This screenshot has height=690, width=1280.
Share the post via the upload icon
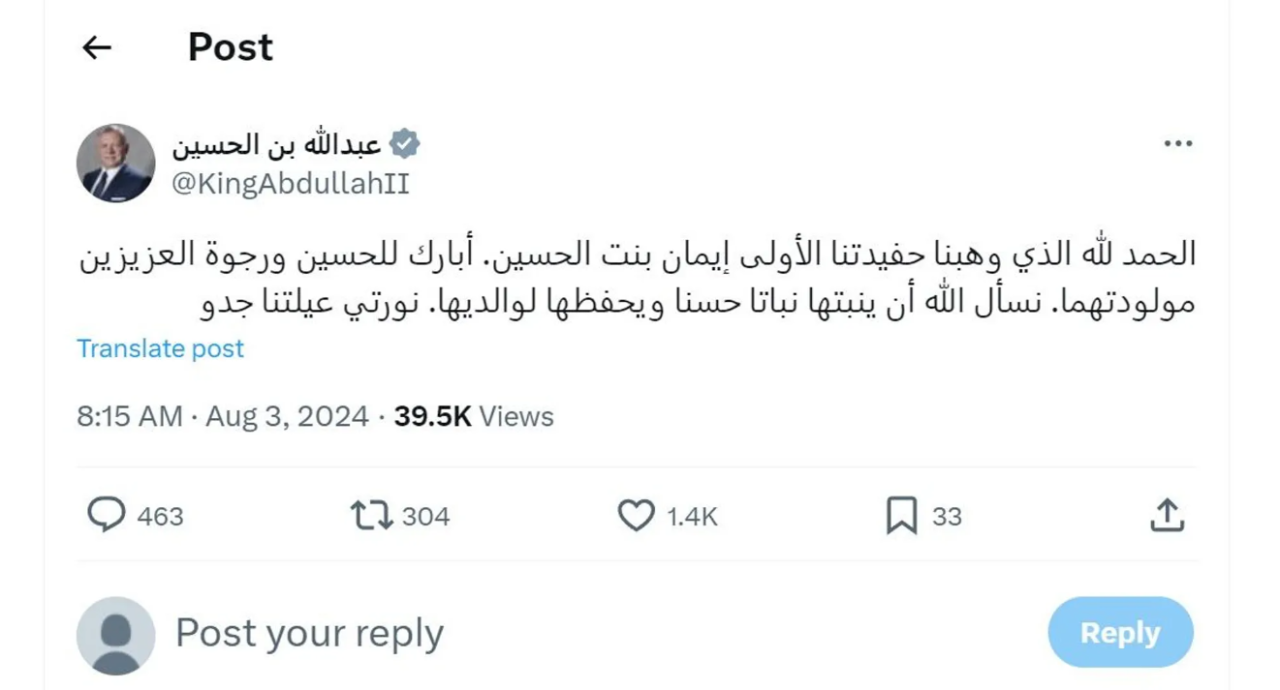tap(1166, 515)
